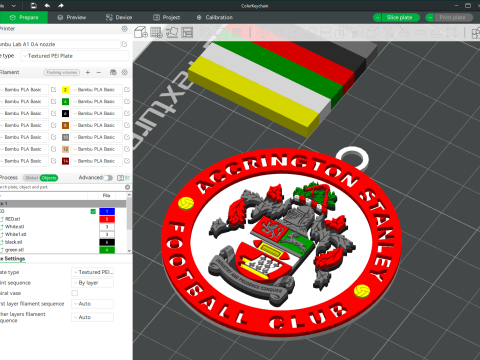Edit preset of filament 2 slot
The width and height of the screenshot is (480, 360).
point(127,90)
